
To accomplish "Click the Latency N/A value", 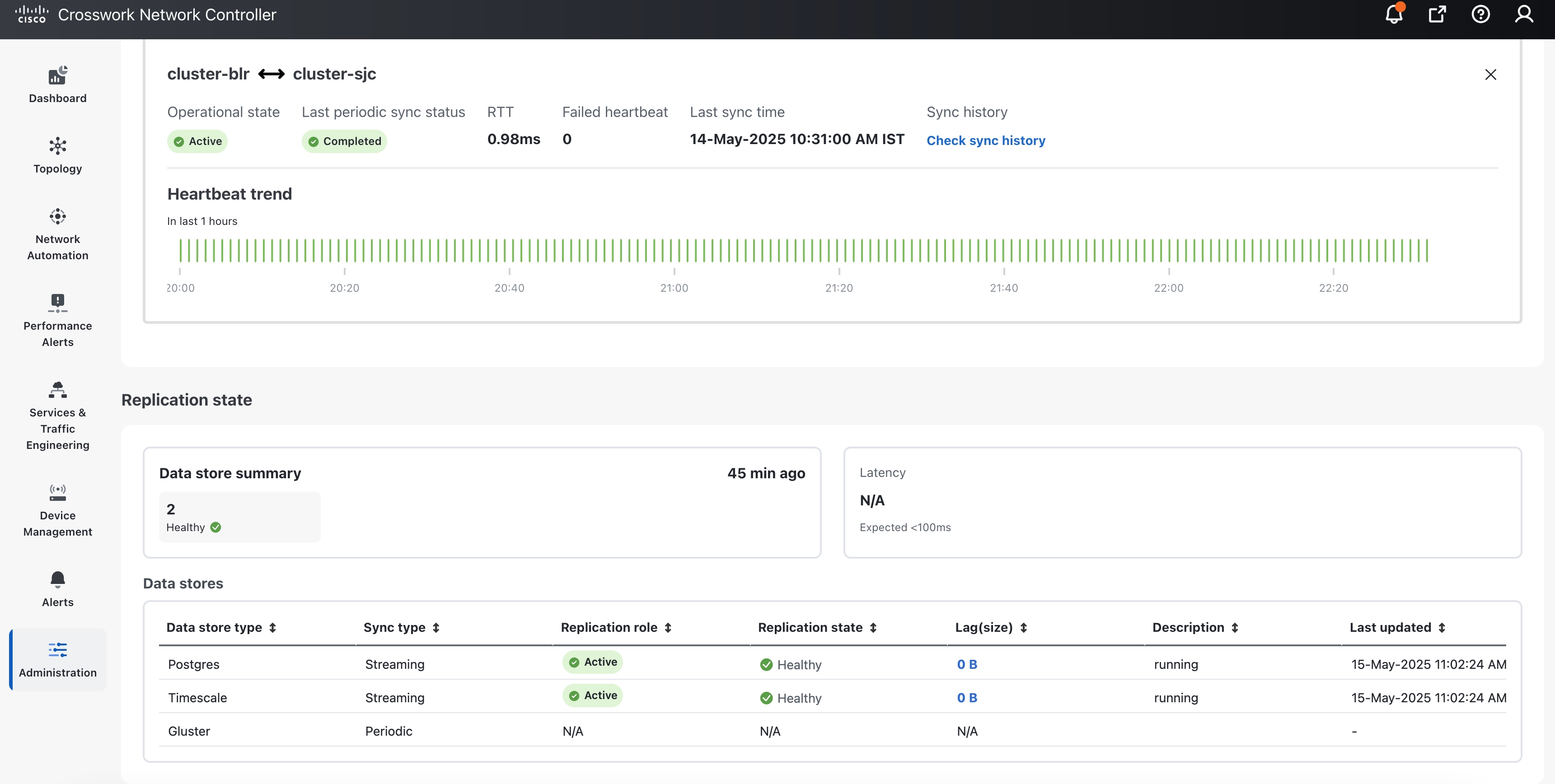I will coord(871,501).
